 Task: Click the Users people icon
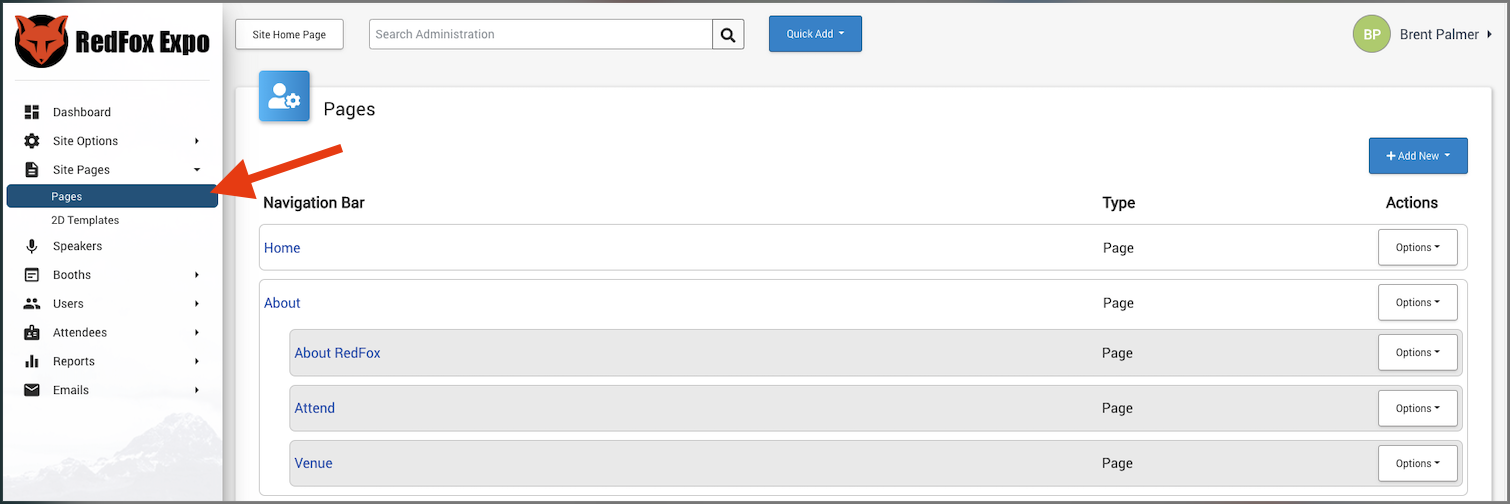tap(32, 303)
